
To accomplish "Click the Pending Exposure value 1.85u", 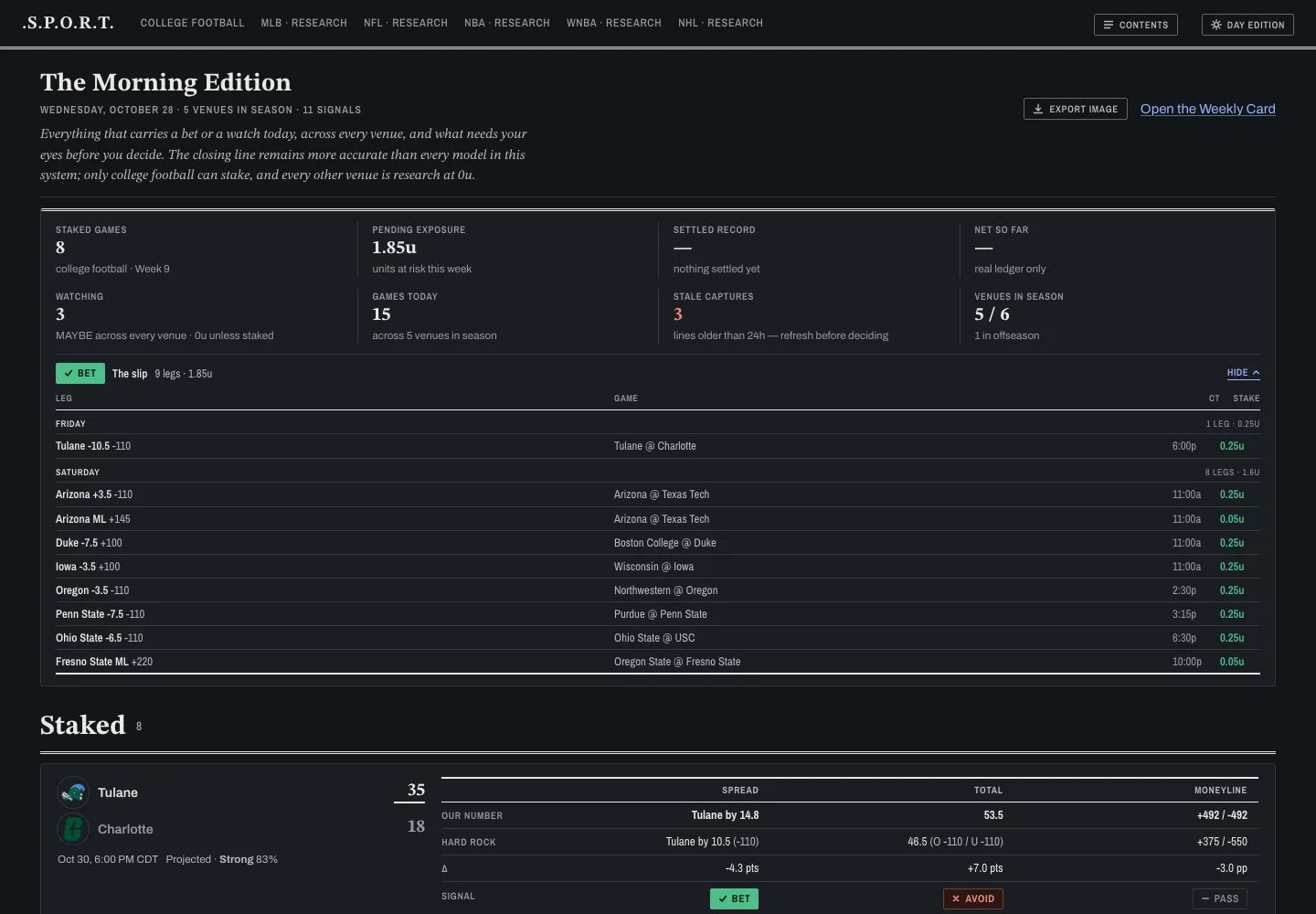I will 394,248.
